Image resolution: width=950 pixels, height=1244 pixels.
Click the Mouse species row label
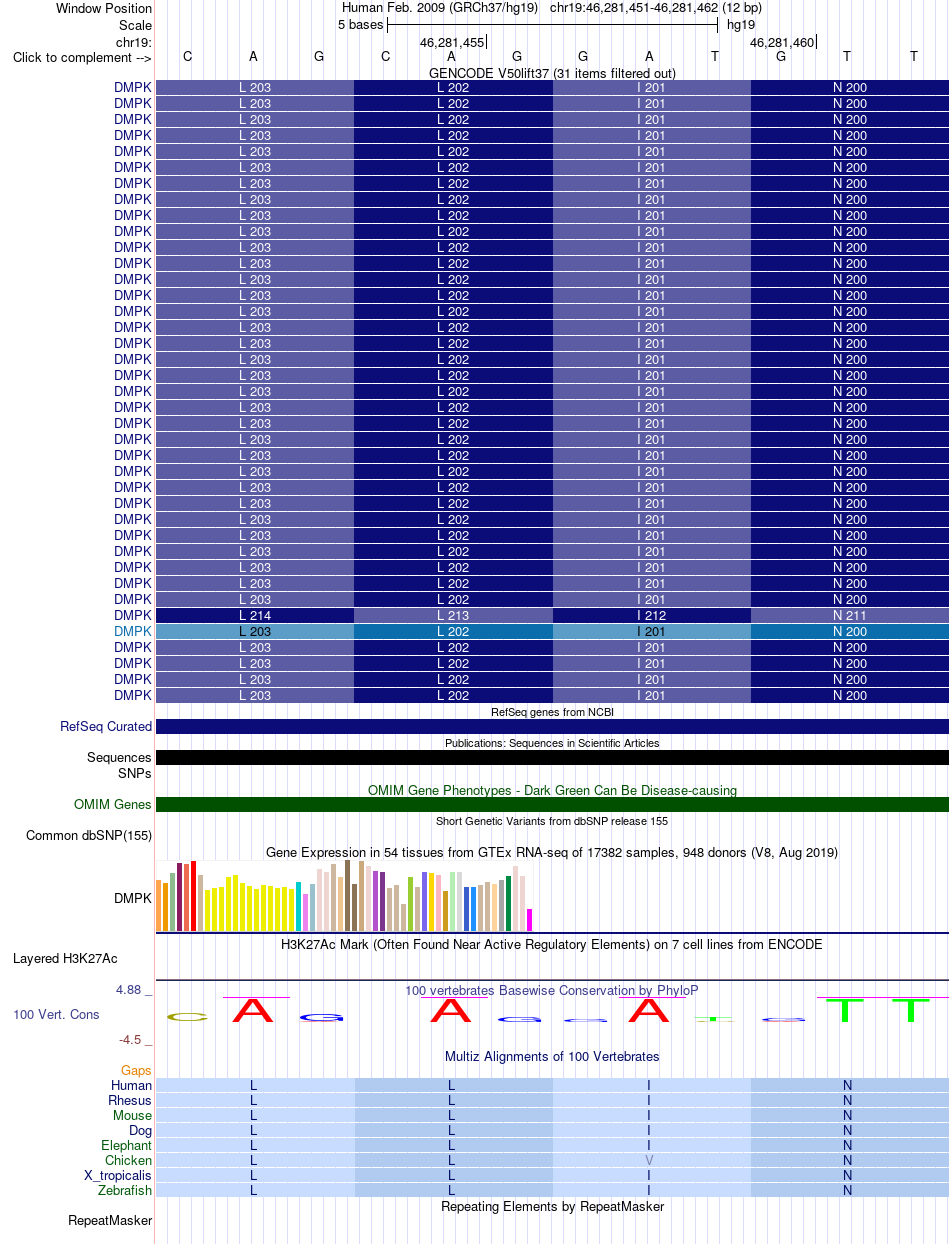point(133,1115)
